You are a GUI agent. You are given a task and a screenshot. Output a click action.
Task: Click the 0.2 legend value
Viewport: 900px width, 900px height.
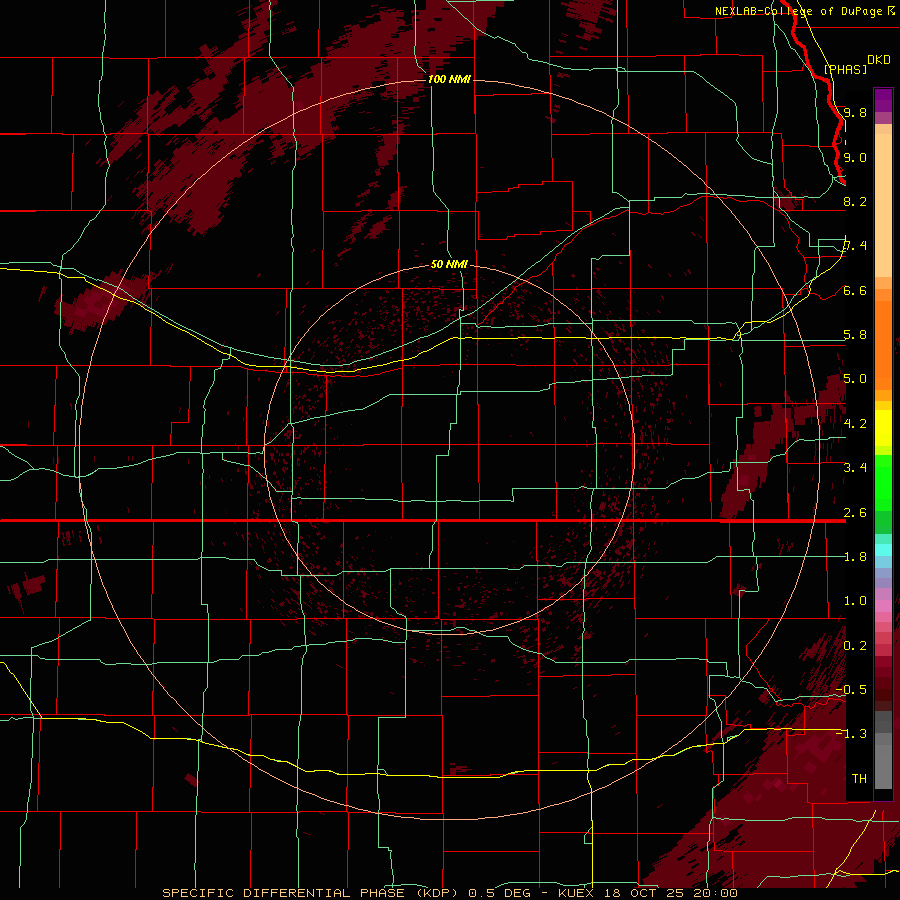coord(855,646)
